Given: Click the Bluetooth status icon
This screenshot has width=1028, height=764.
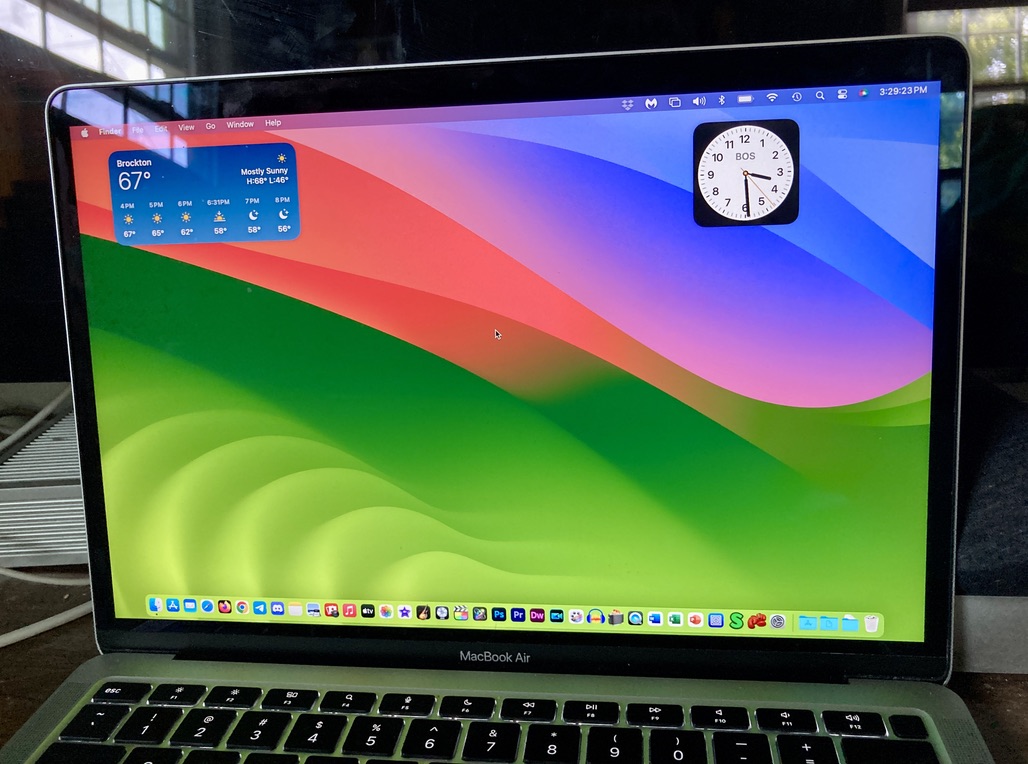Looking at the screenshot, I should (721, 100).
